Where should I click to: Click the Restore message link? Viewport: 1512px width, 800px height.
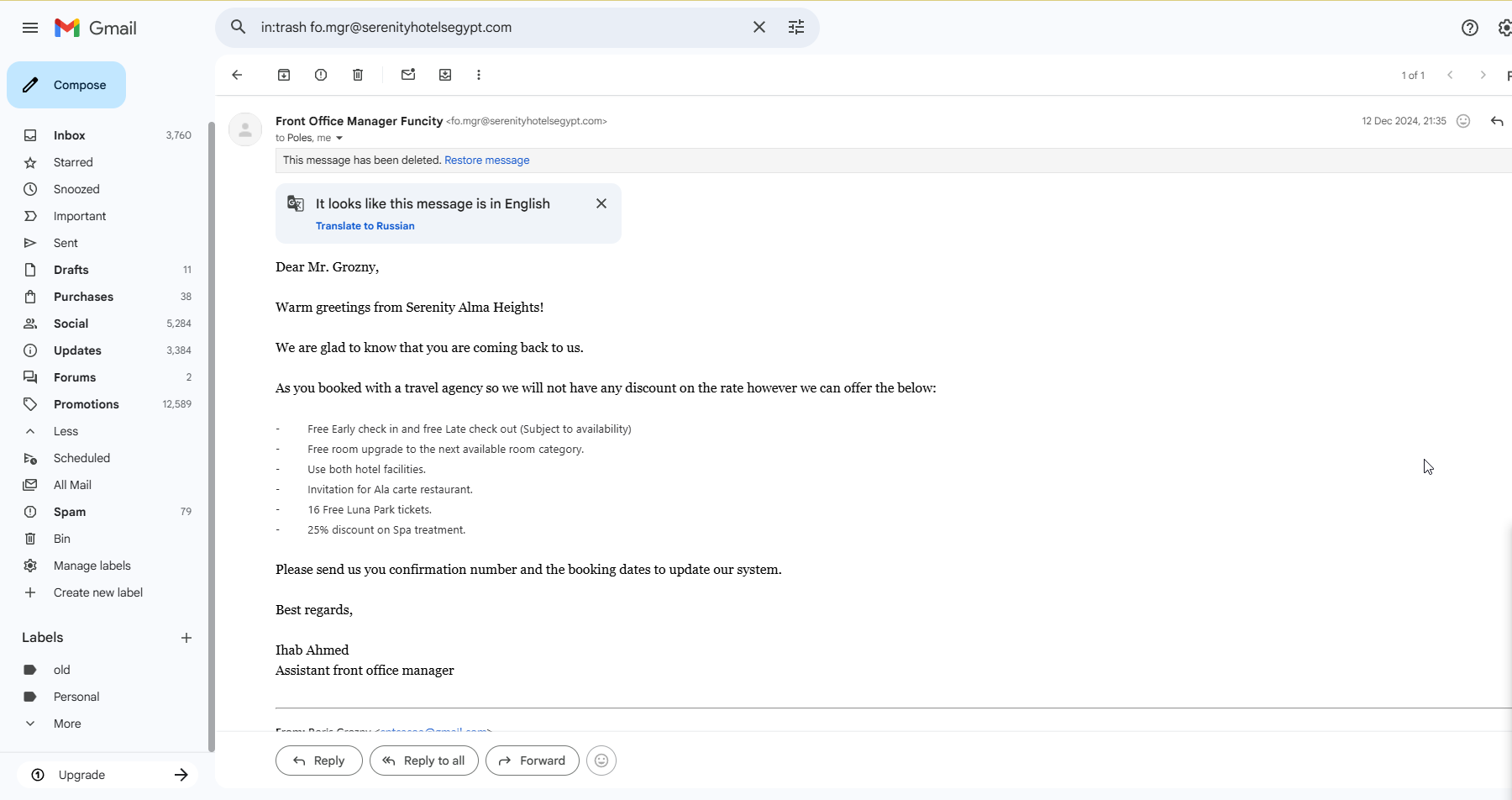click(x=486, y=161)
